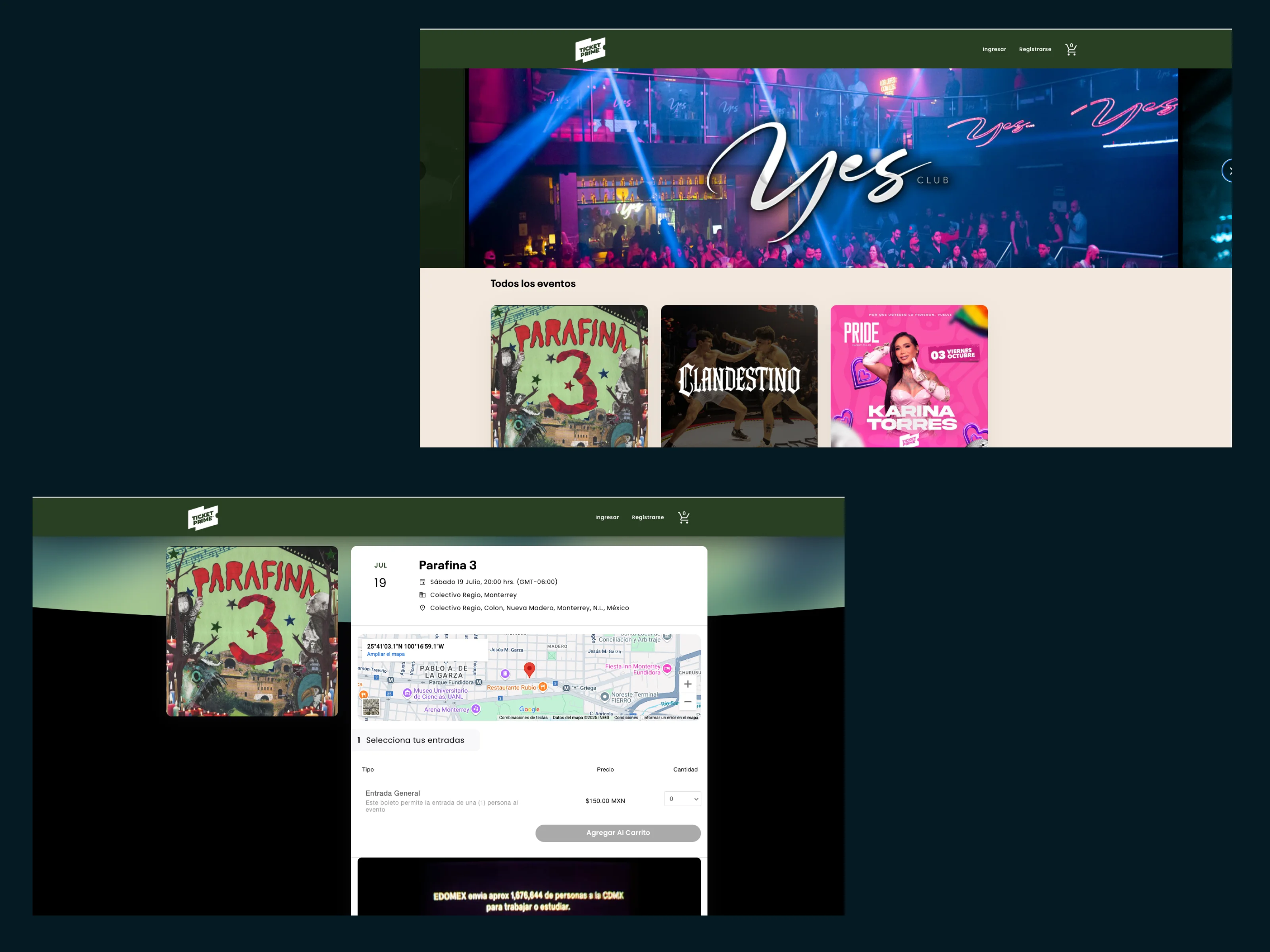Click the Arena Monterrey music marker on the map

476,709
